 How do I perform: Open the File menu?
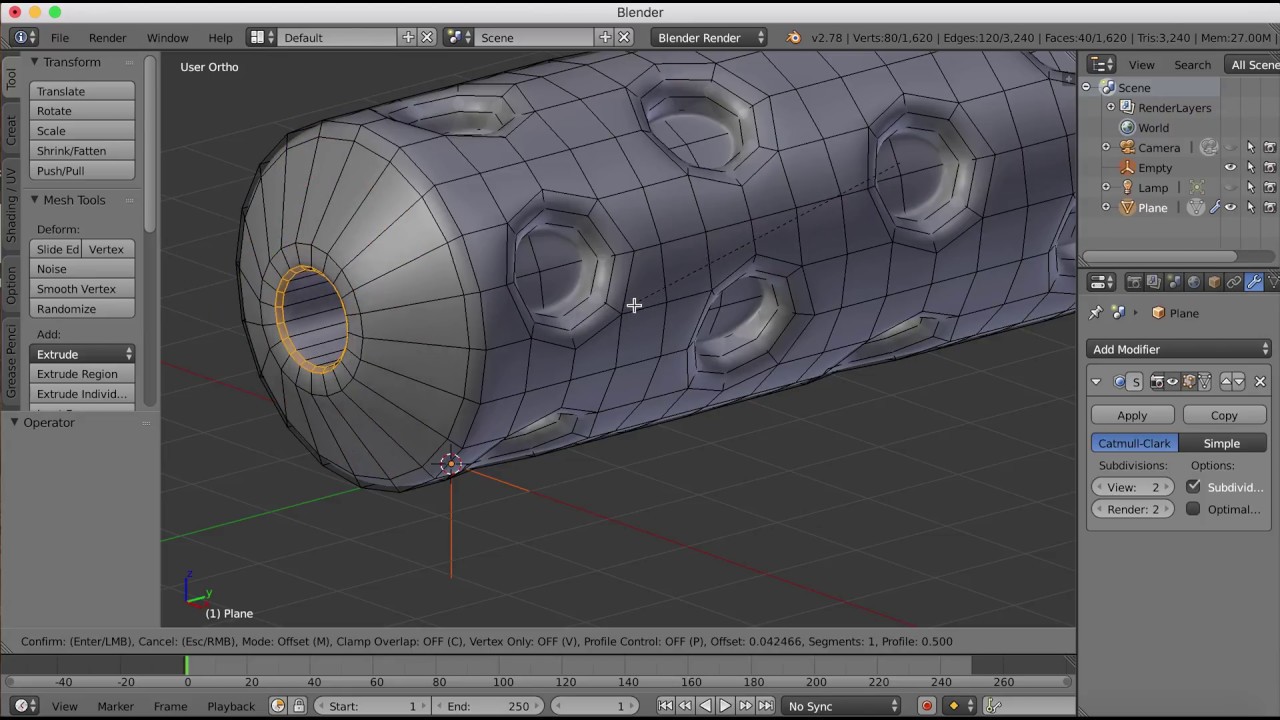(60, 37)
